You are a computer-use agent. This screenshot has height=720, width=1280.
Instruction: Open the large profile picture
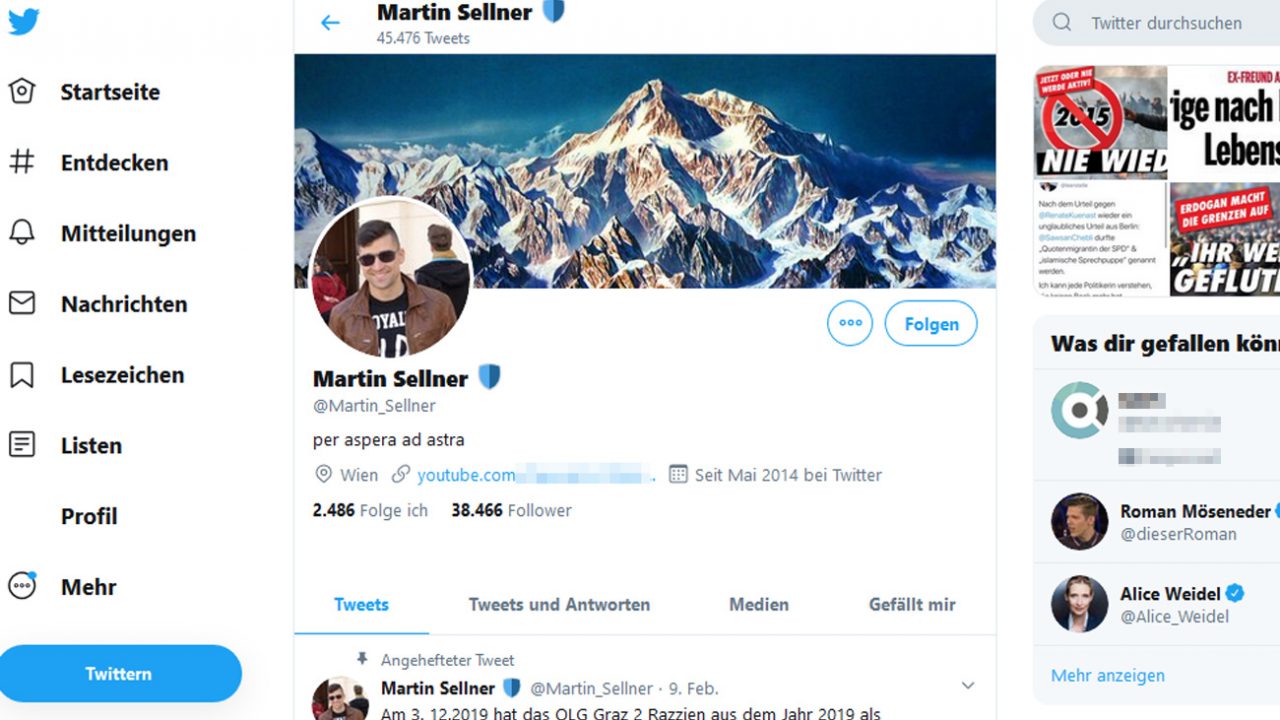[391, 277]
